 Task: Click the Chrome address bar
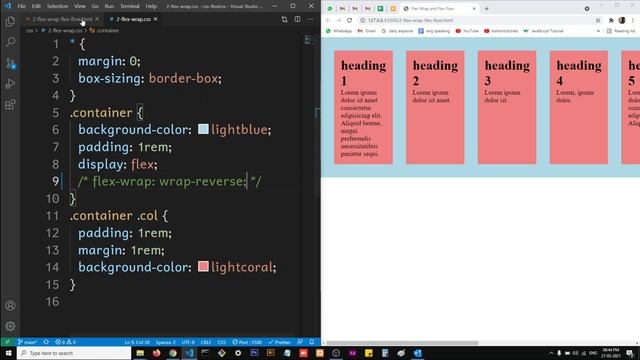[476, 20]
